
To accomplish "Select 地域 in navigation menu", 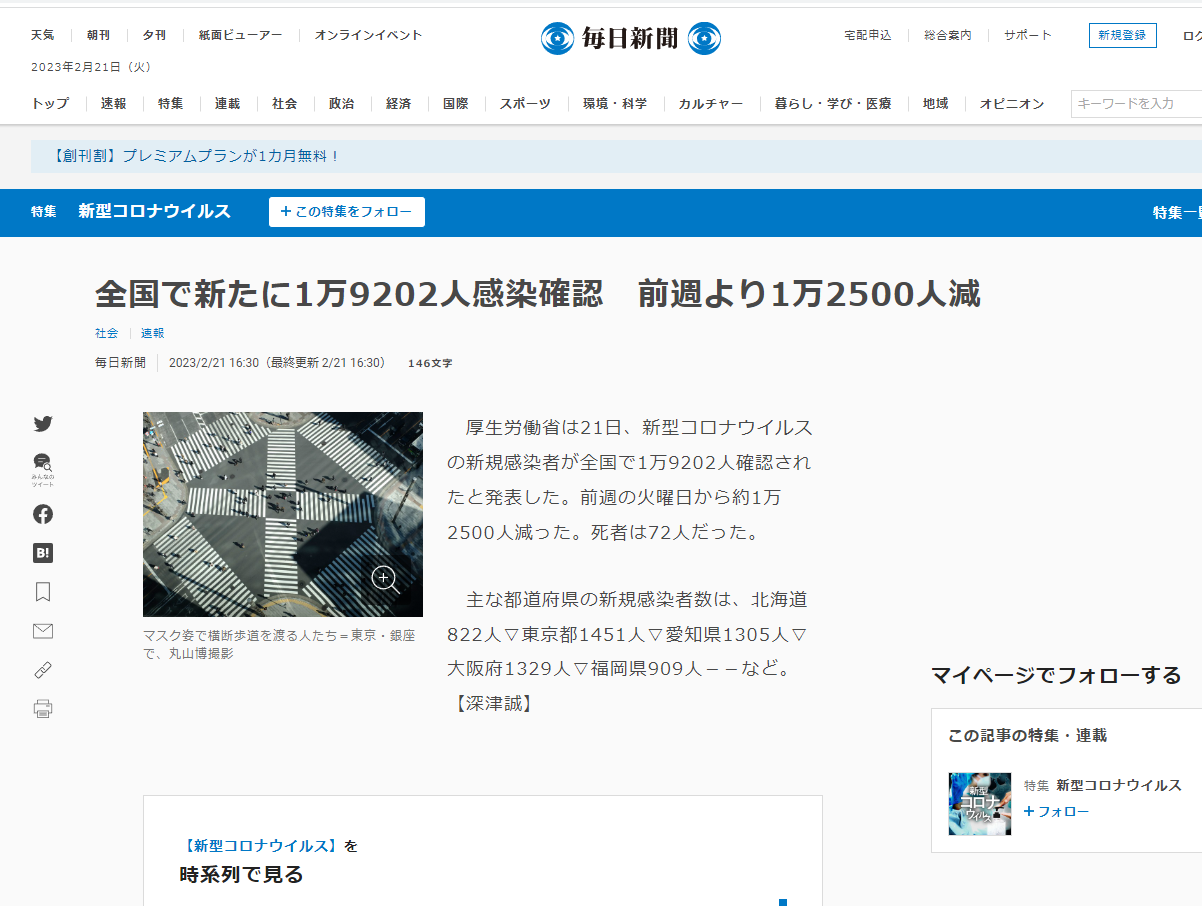I will click(x=935, y=103).
